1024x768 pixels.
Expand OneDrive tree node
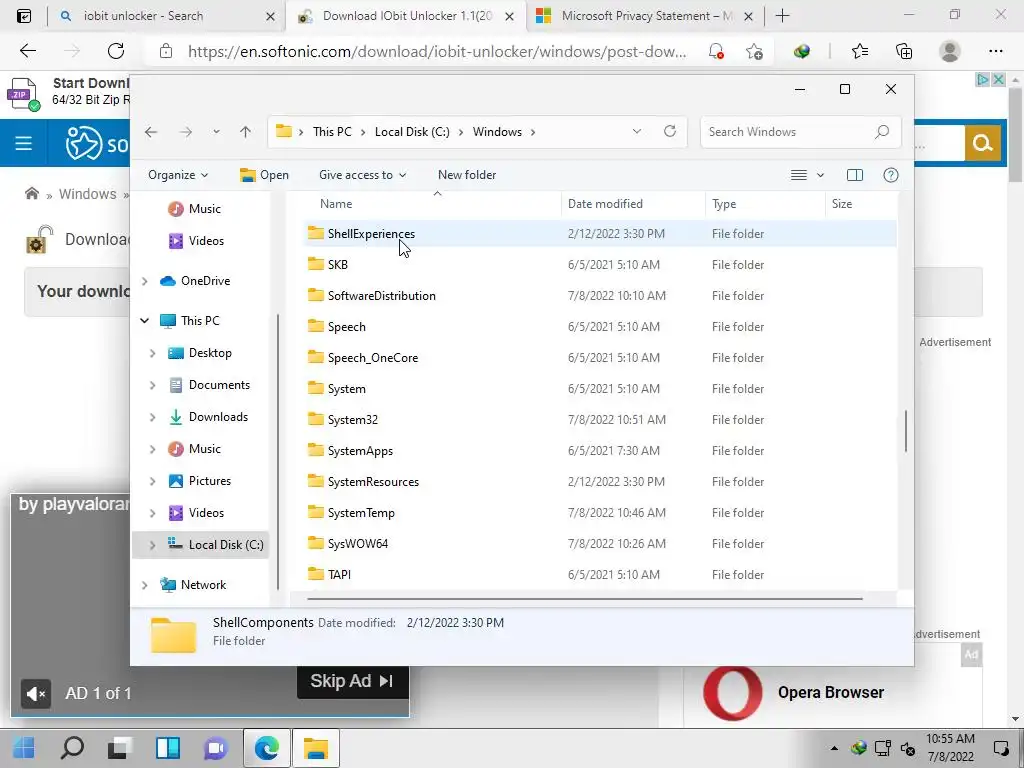144,281
